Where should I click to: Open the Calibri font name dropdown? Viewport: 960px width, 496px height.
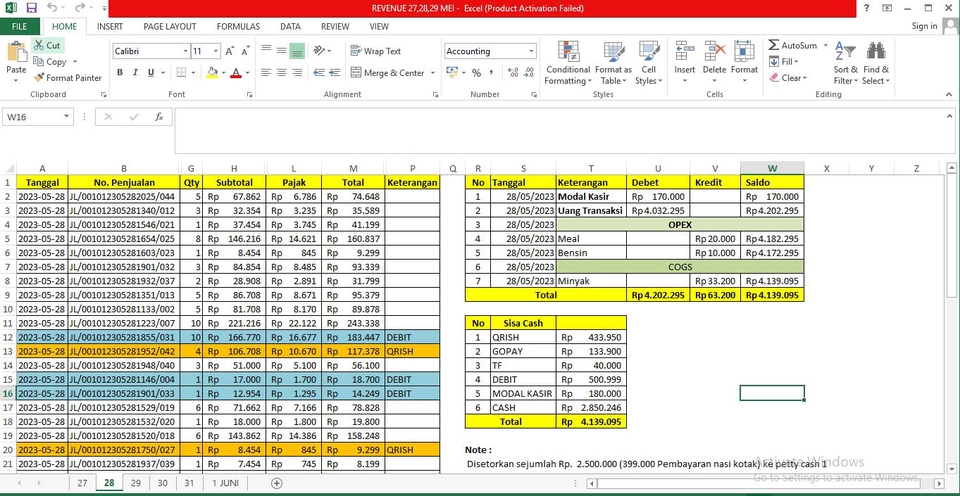pyautogui.click(x=186, y=51)
